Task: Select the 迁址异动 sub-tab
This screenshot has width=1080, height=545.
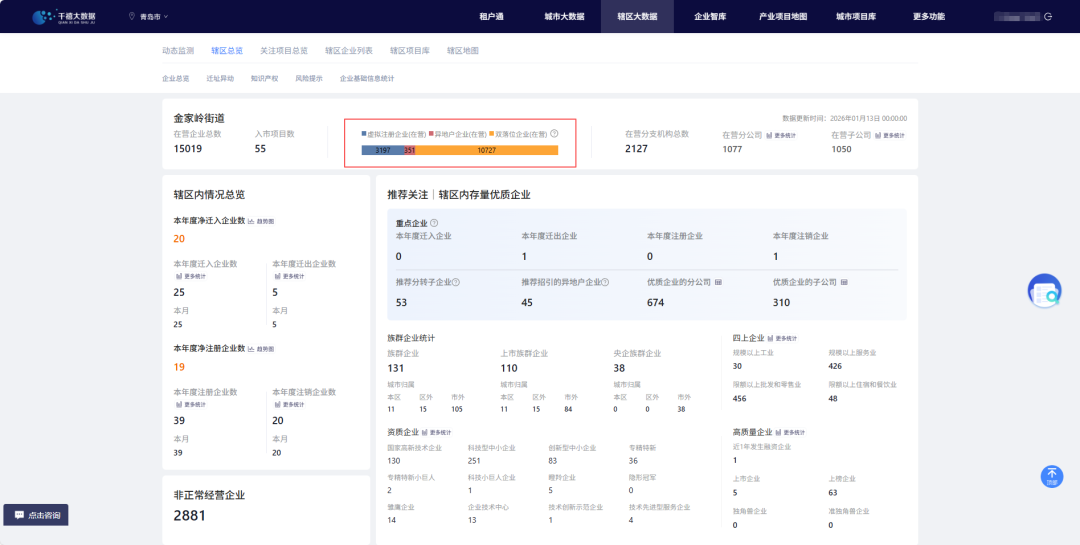Action: click(x=220, y=79)
